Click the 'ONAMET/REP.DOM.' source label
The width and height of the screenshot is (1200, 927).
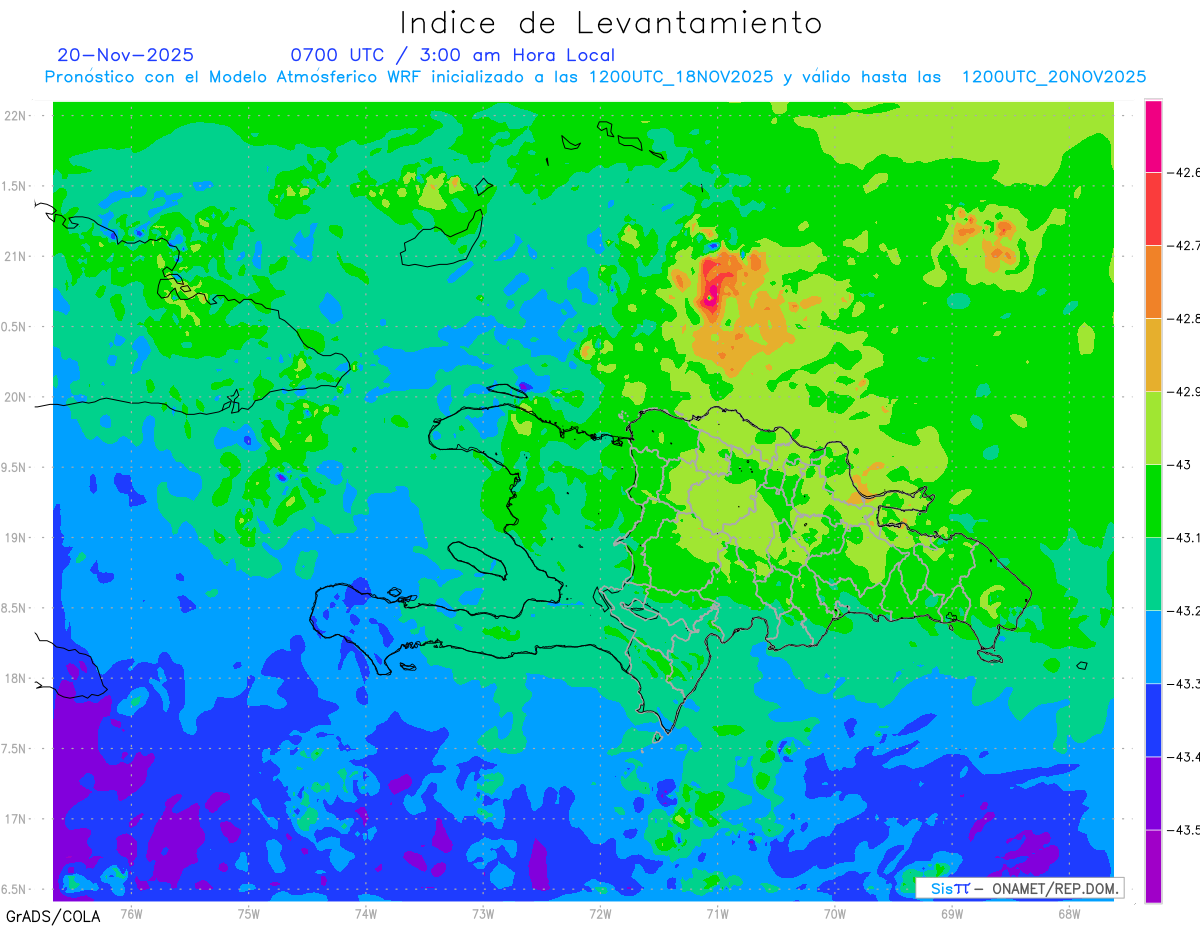pyautogui.click(x=1056, y=888)
